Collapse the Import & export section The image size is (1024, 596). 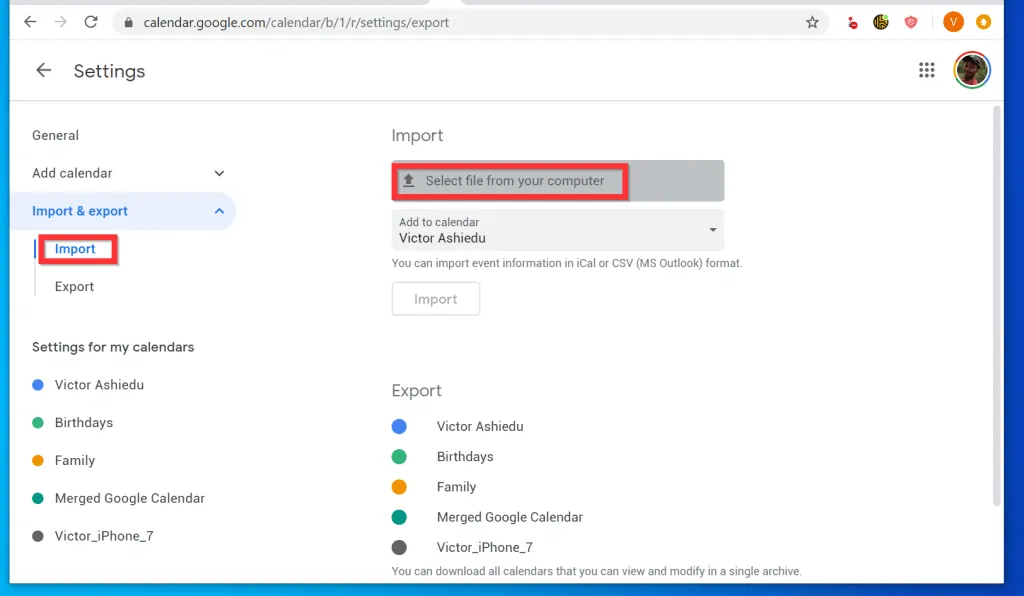[219, 211]
